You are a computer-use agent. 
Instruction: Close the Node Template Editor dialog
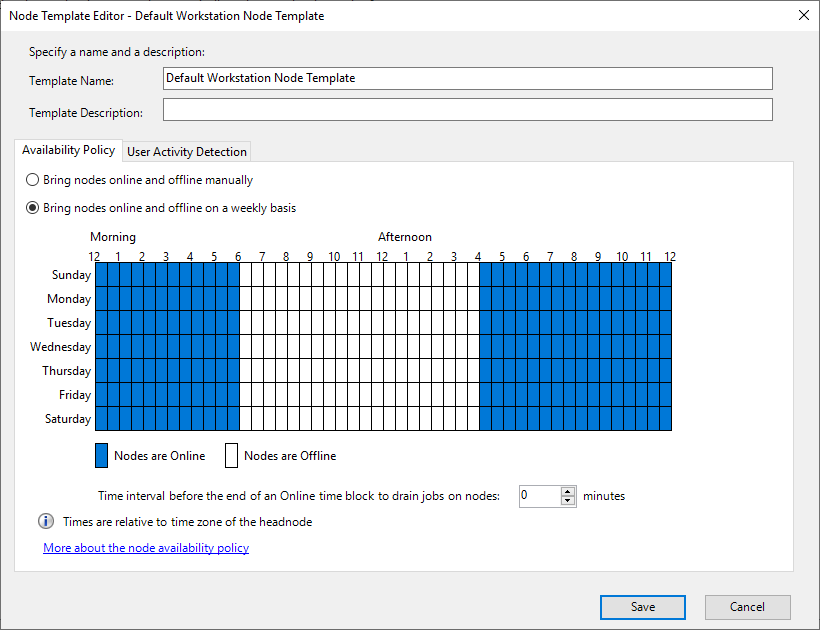tap(803, 15)
